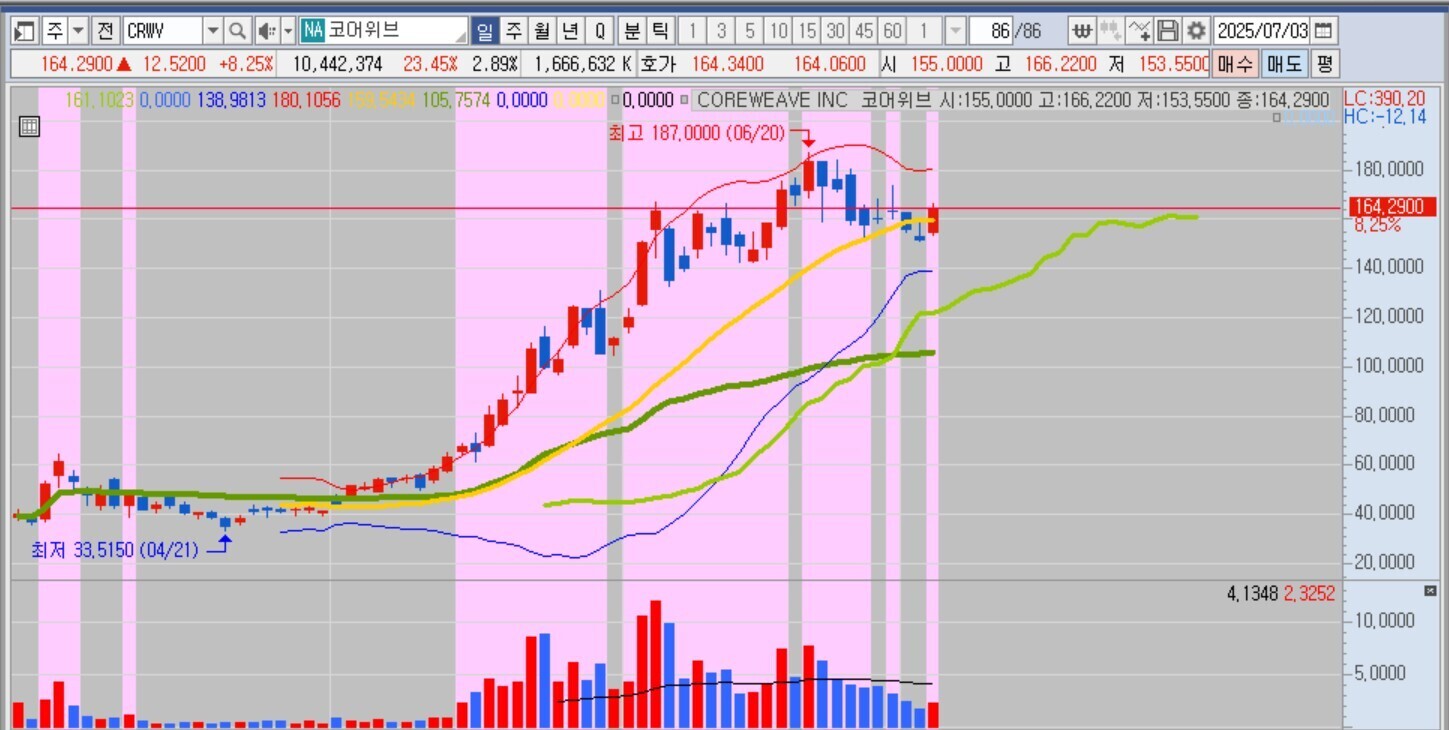Viewport: 1449px width, 730px height.
Task: Toggle the daily 일 period button
Action: [x=485, y=31]
